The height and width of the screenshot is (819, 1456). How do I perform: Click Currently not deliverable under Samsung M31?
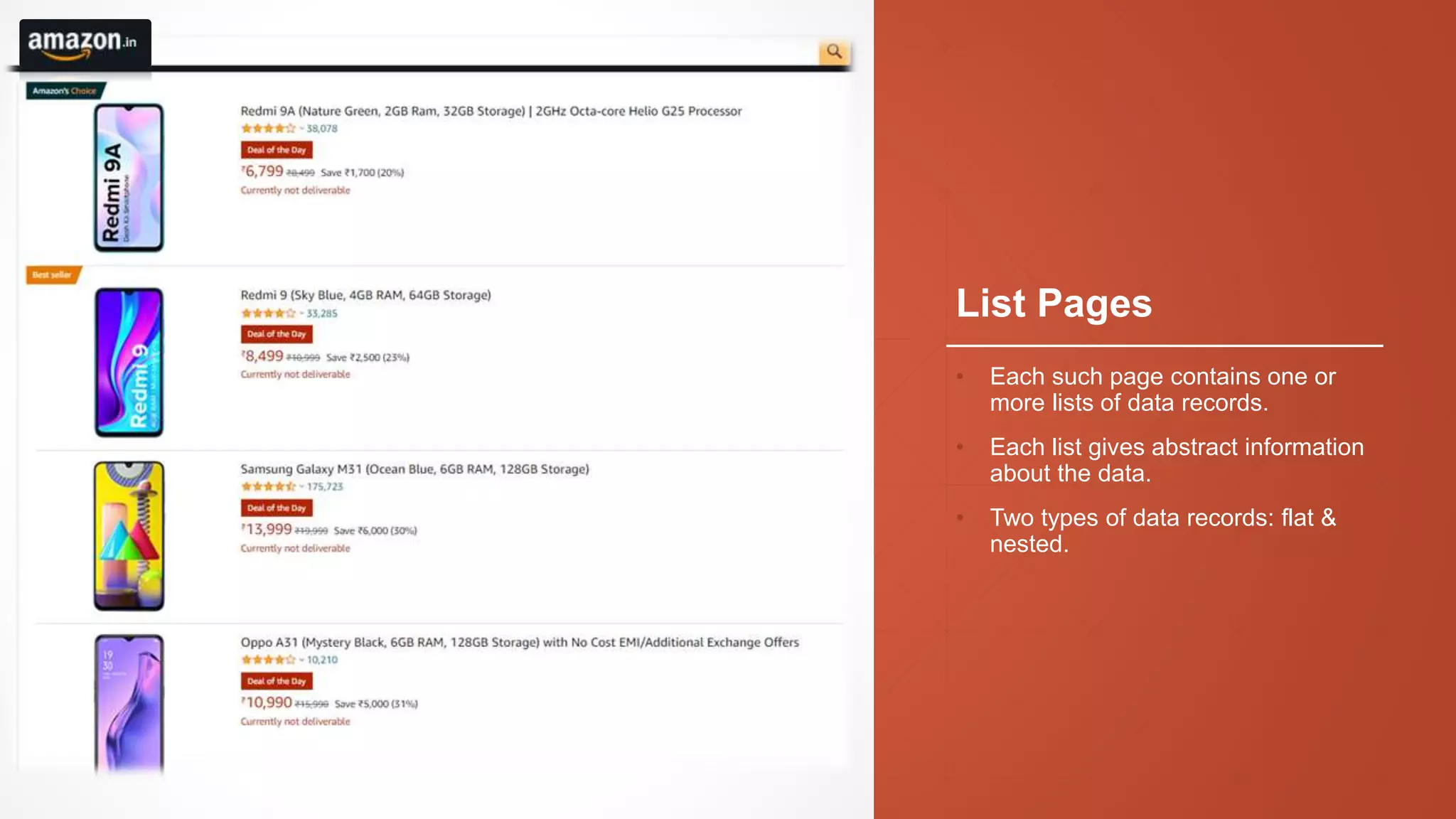pyautogui.click(x=295, y=549)
